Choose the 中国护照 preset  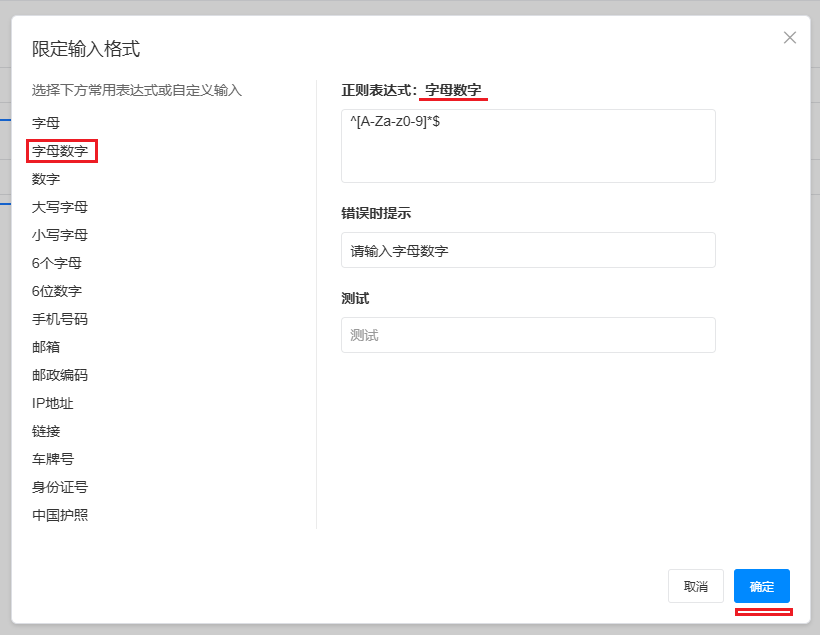coord(60,515)
